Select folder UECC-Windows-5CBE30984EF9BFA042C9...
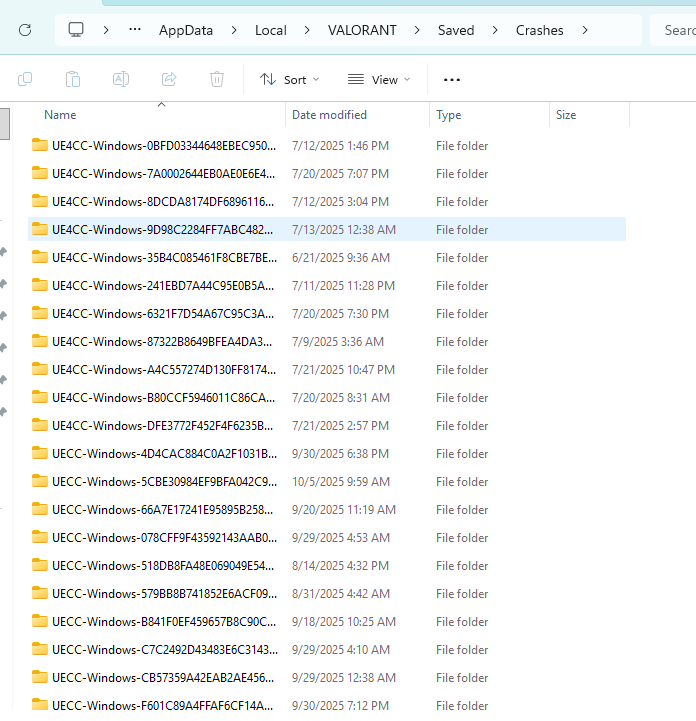 tap(327, 481)
